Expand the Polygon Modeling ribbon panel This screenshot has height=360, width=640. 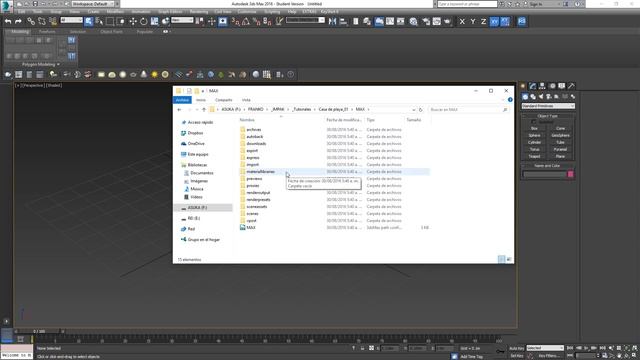click(41, 64)
